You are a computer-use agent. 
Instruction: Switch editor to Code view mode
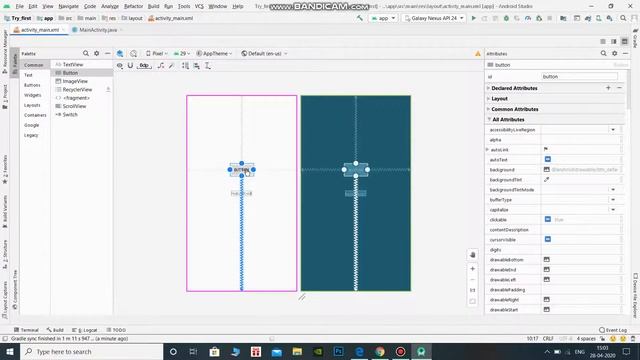[x=603, y=42]
